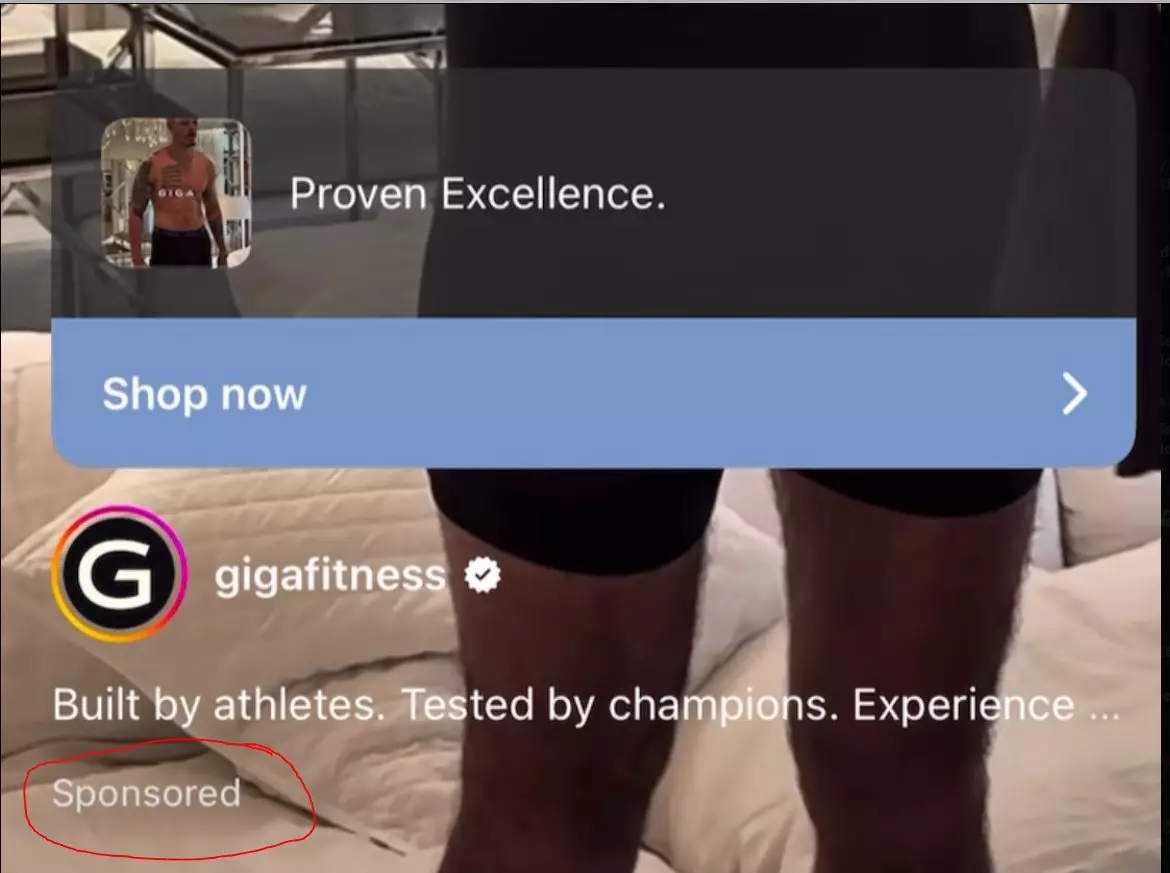Image resolution: width=1170 pixels, height=873 pixels.
Task: Click the verified badge beside gigafitness
Action: coord(482,575)
